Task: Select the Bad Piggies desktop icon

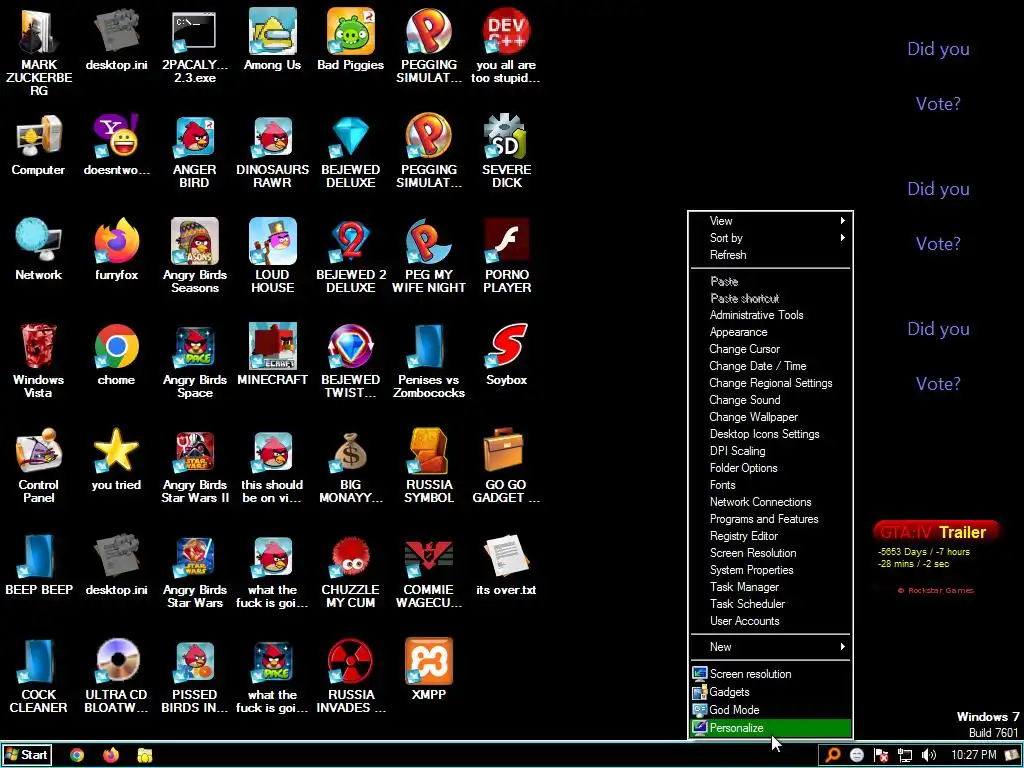Action: (351, 31)
